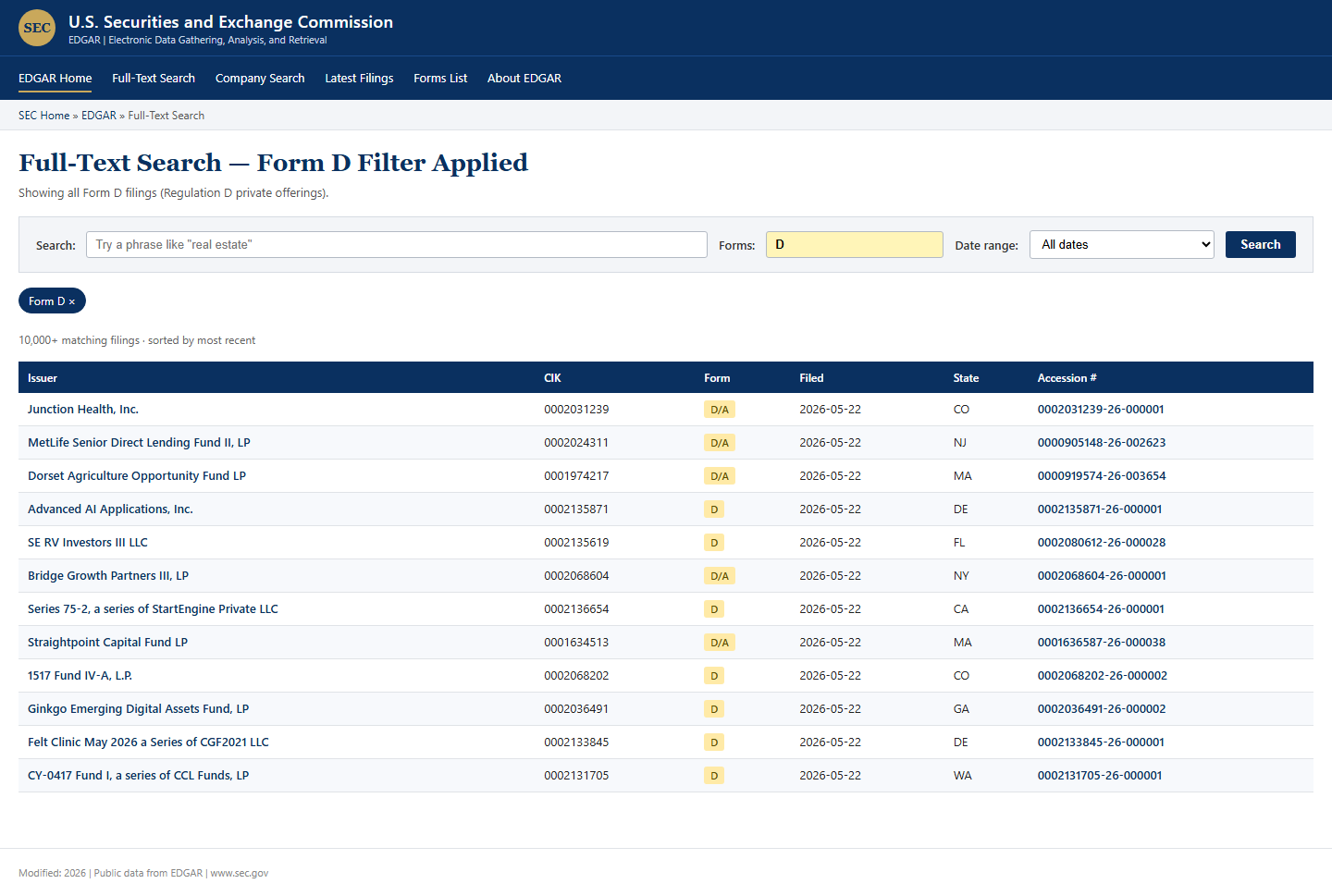Open CY-0417 Fund I CCL Funds issuer

(138, 776)
